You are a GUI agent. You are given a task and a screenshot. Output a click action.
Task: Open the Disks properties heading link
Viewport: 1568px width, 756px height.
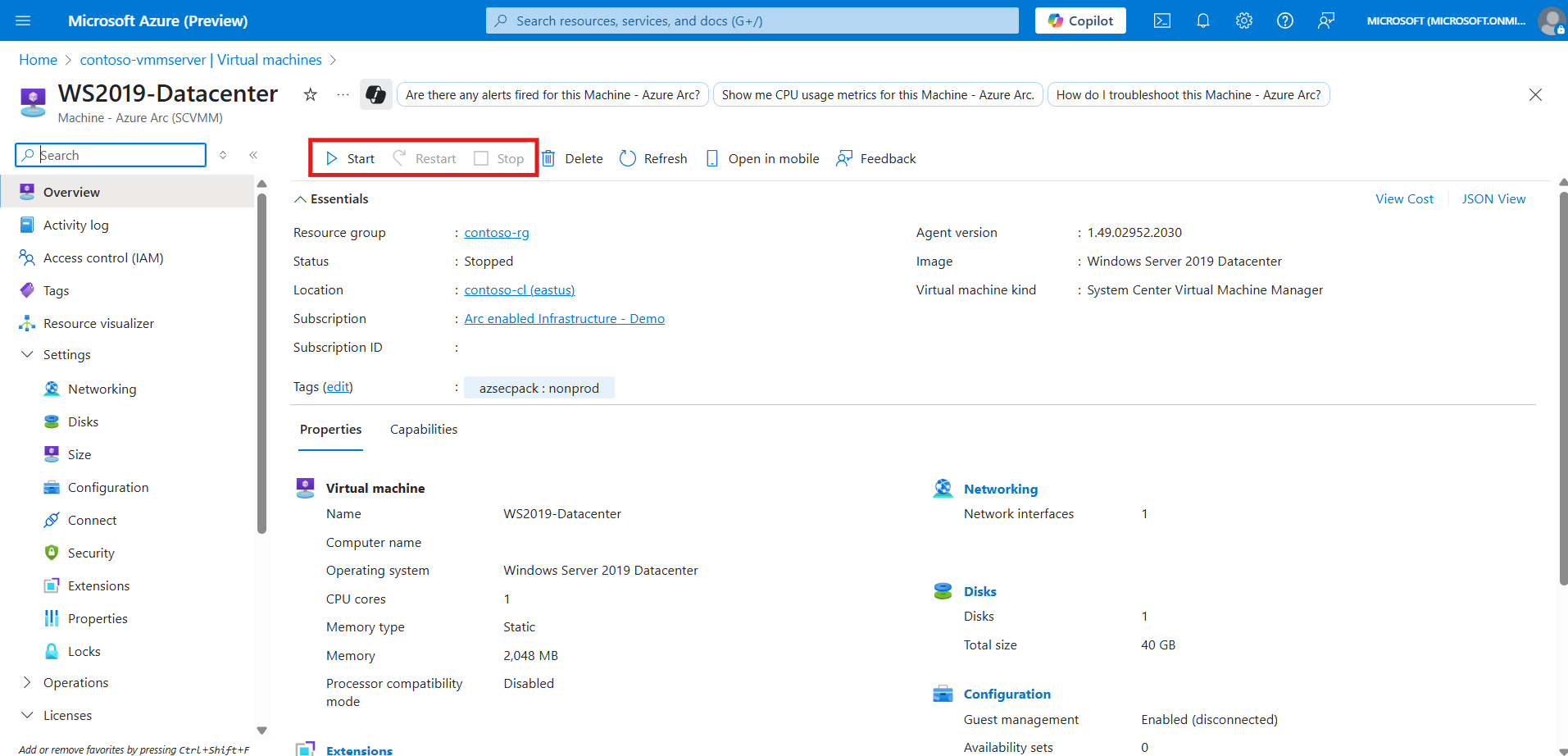coord(979,591)
